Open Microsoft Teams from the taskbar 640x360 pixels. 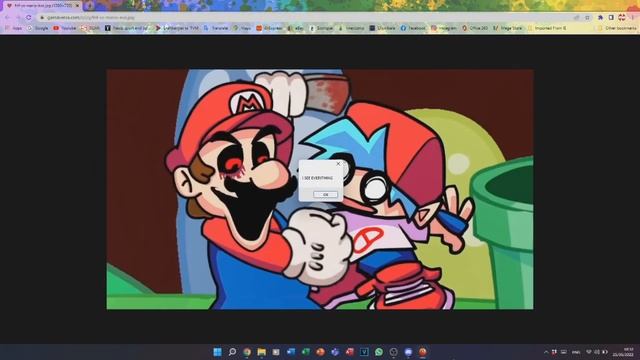click(335, 352)
